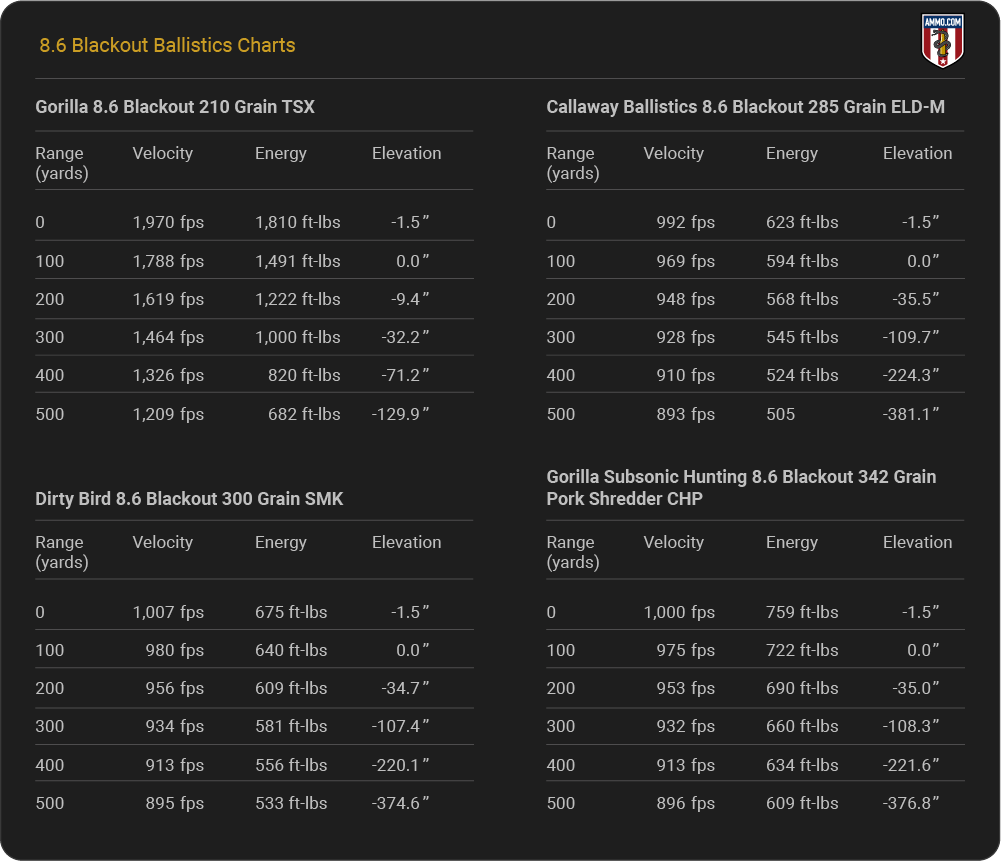Viewport: 1001px width, 861px height.
Task: Click the '-220.1"' elevation value
Action: coord(400,765)
